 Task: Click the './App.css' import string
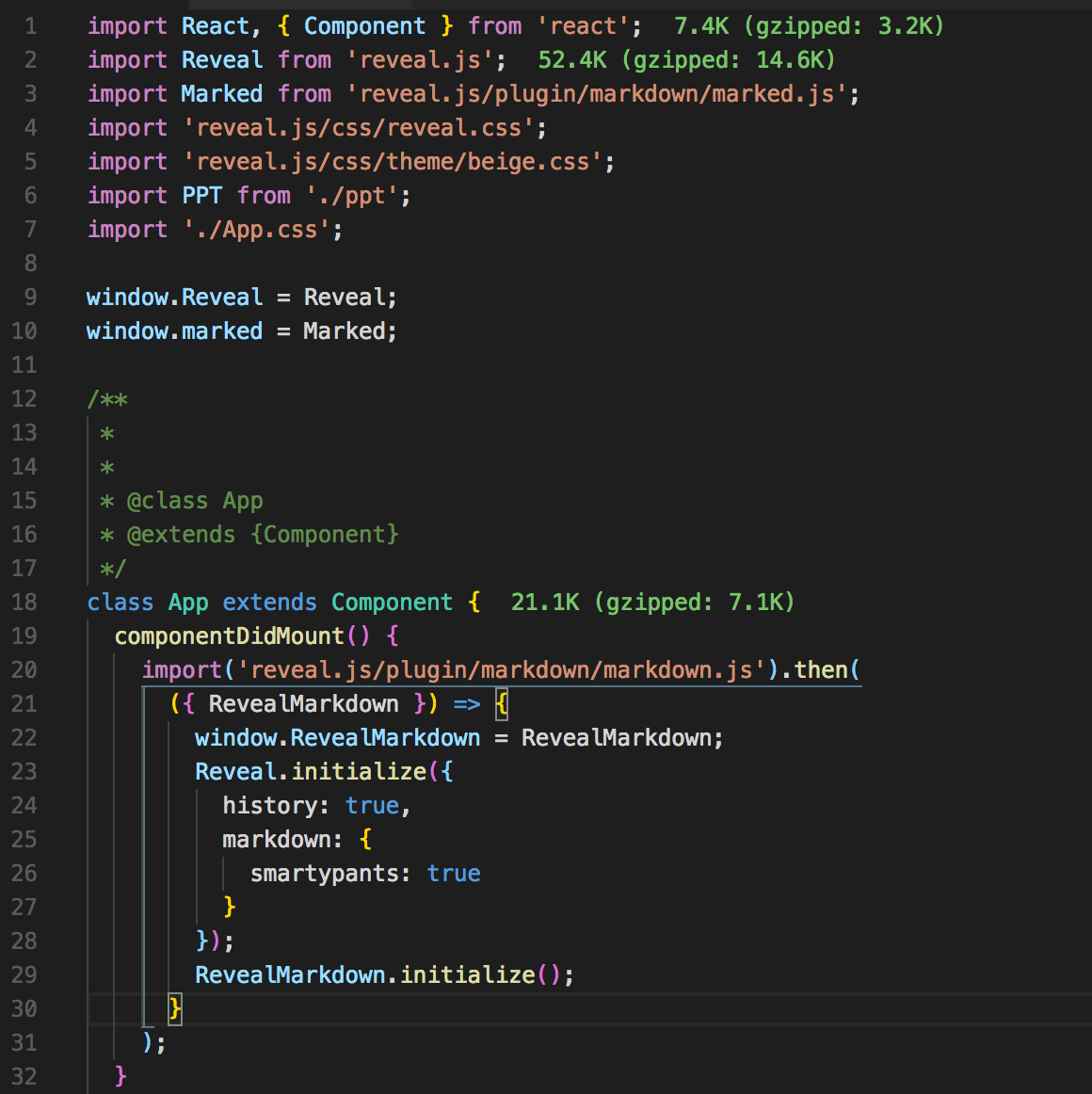(x=256, y=230)
